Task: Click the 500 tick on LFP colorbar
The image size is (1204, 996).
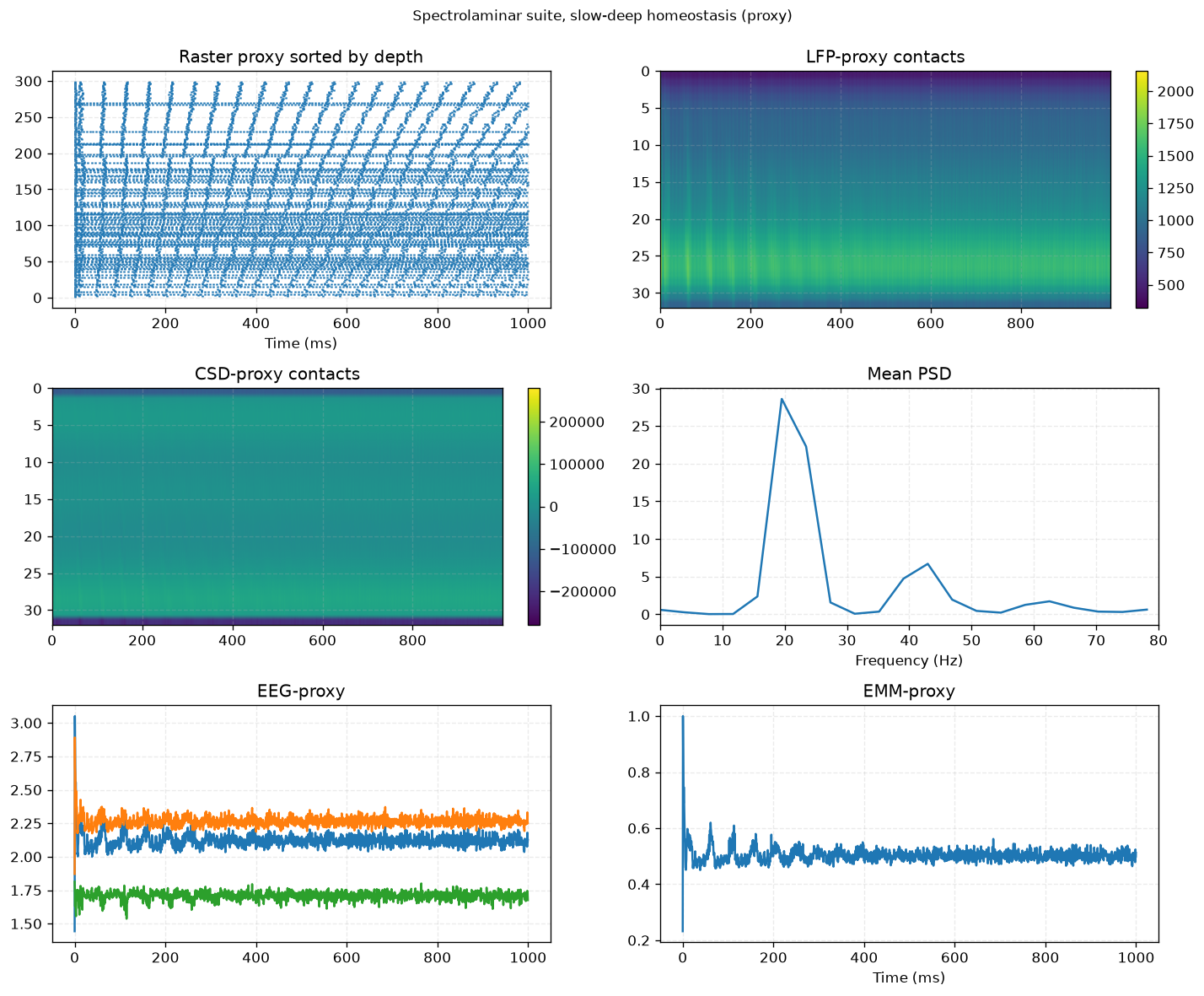Action: (x=1171, y=285)
